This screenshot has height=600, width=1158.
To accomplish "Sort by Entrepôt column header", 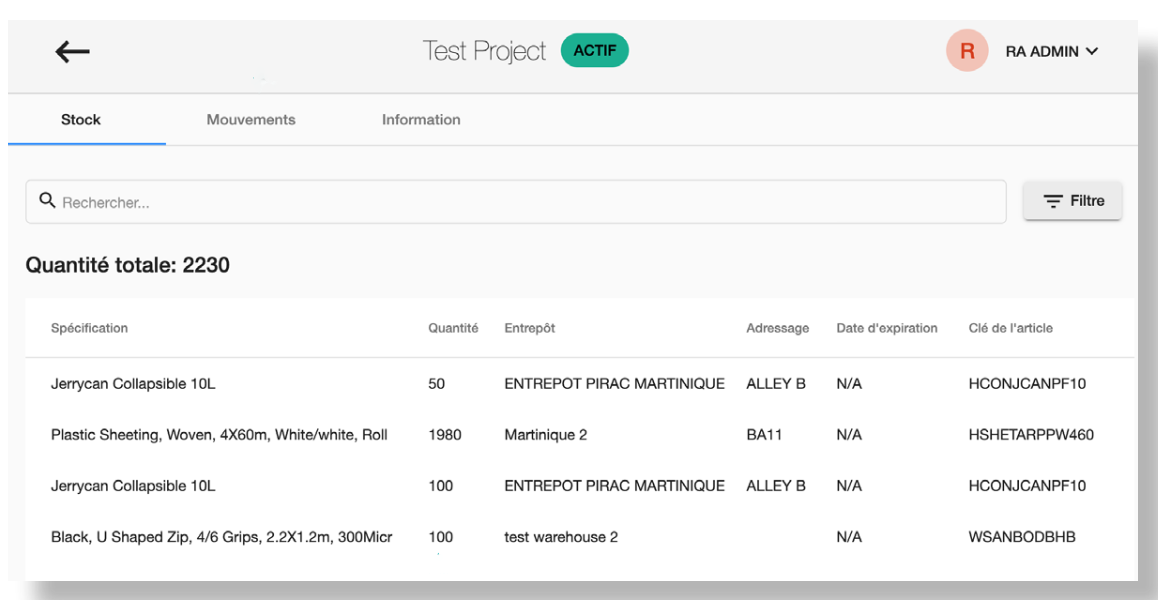I will tap(529, 328).
